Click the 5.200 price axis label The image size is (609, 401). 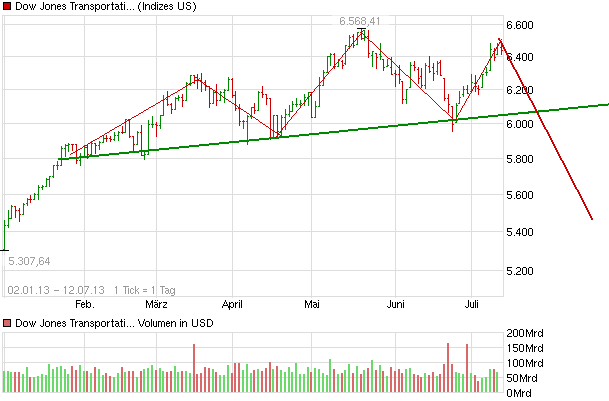coord(524,271)
